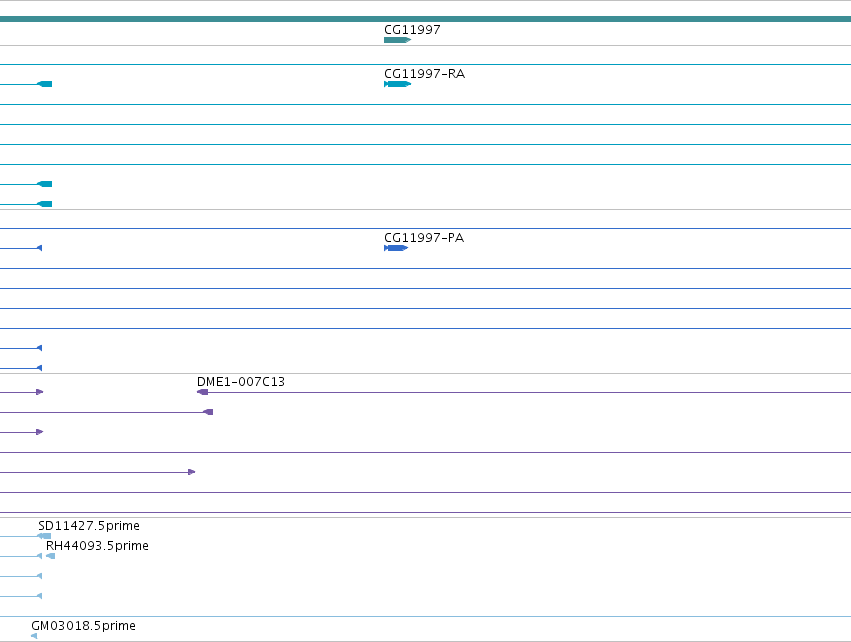Click the CG11997-RA transcript label
This screenshot has width=851, height=642.
click(x=424, y=74)
